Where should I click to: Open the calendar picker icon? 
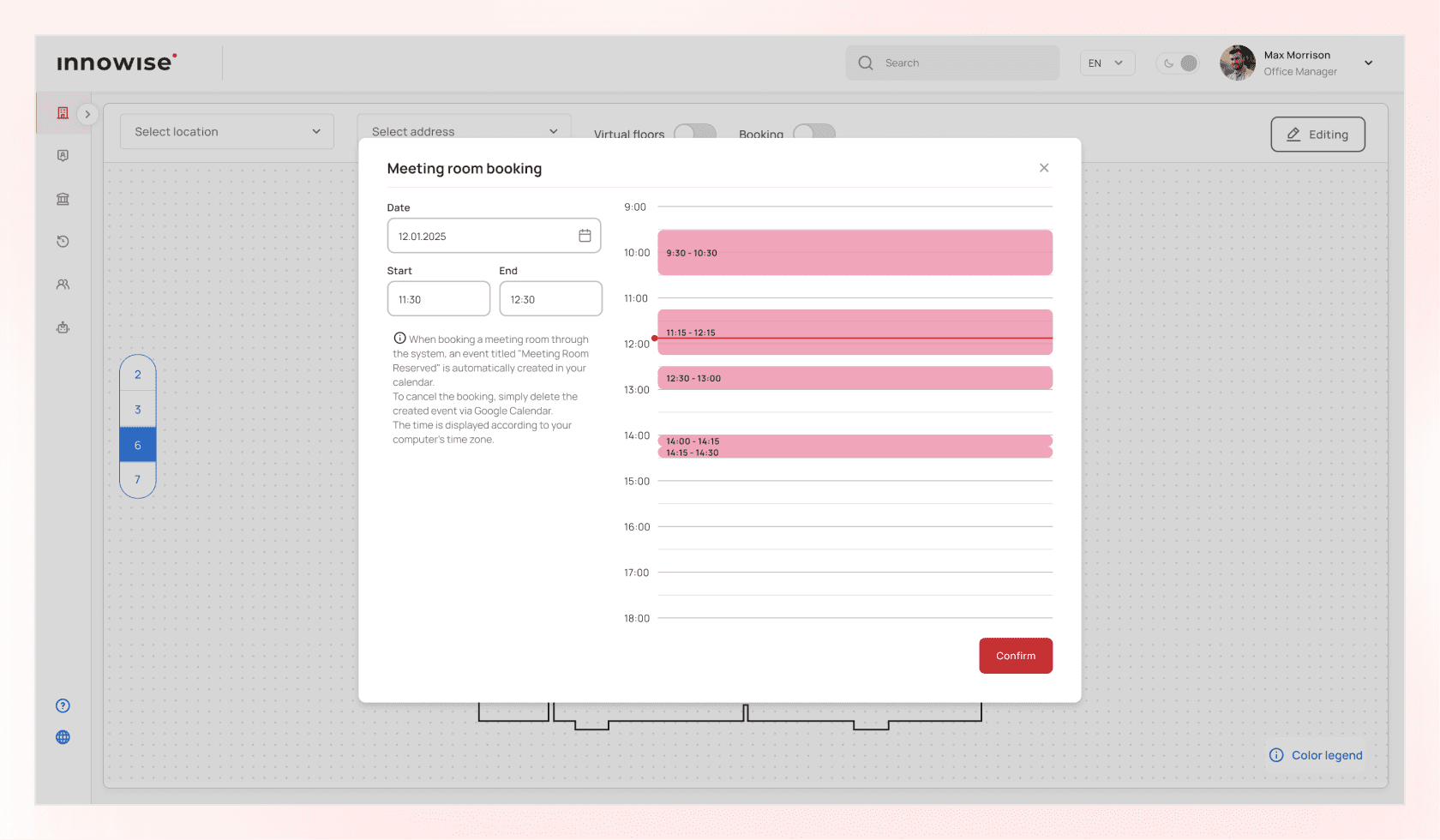(585, 236)
